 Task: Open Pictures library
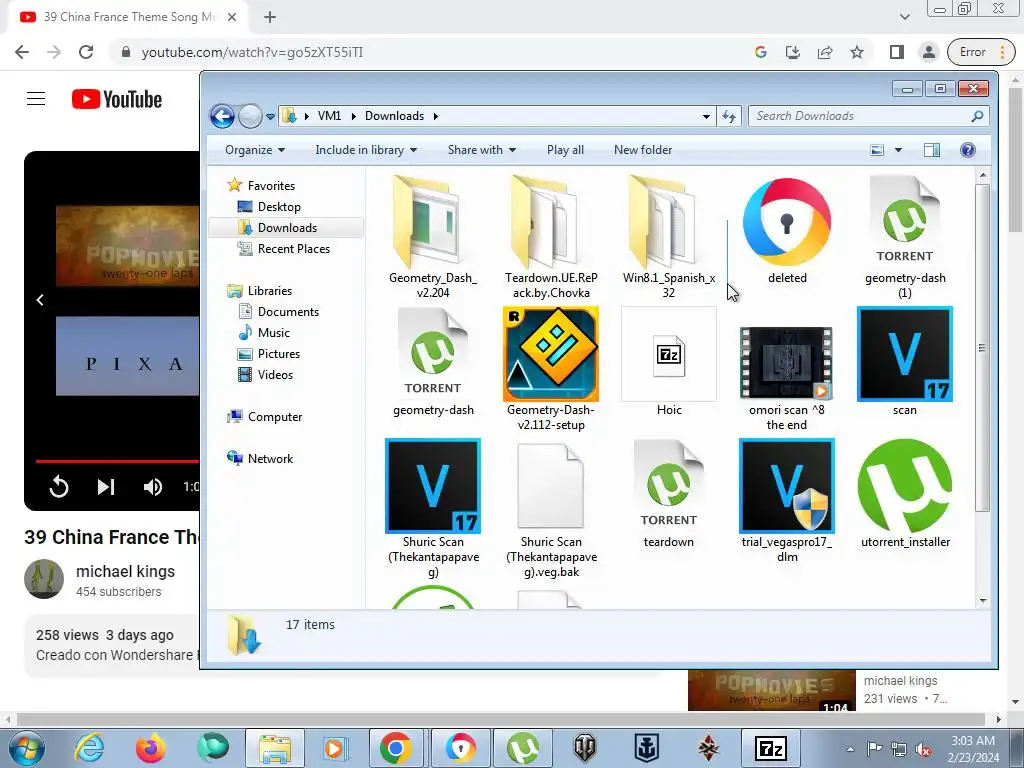coord(279,353)
